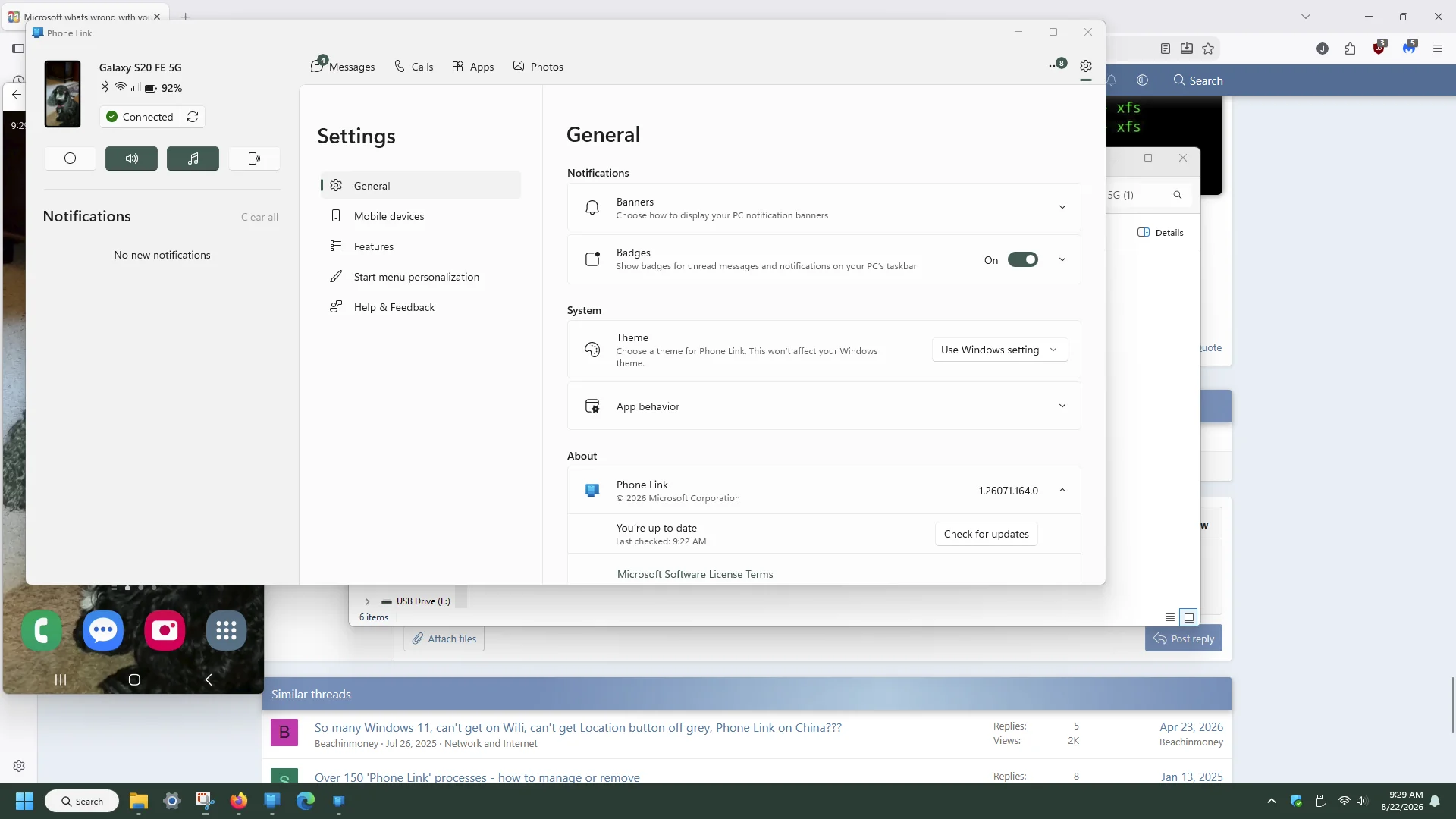Image resolution: width=1456 pixels, height=819 pixels.
Task: Switch to the Calls tab
Action: [414, 67]
